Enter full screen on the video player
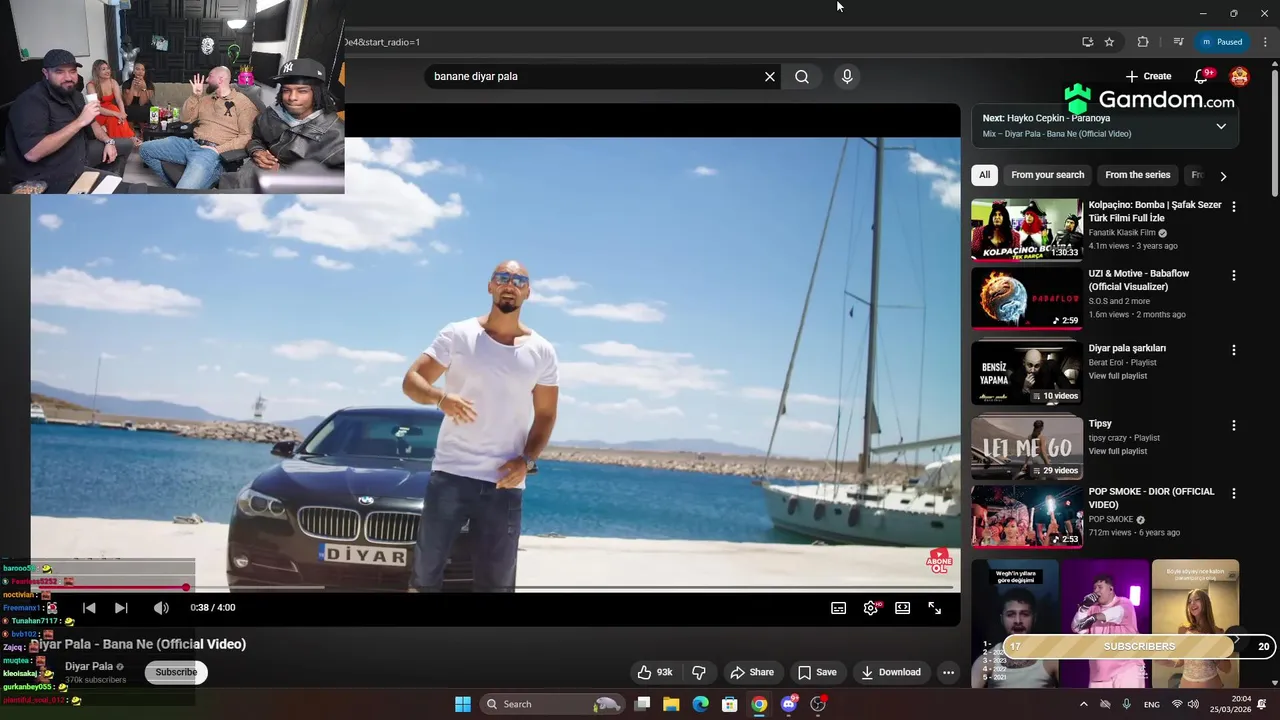Viewport: 1280px width, 720px height. point(935,608)
